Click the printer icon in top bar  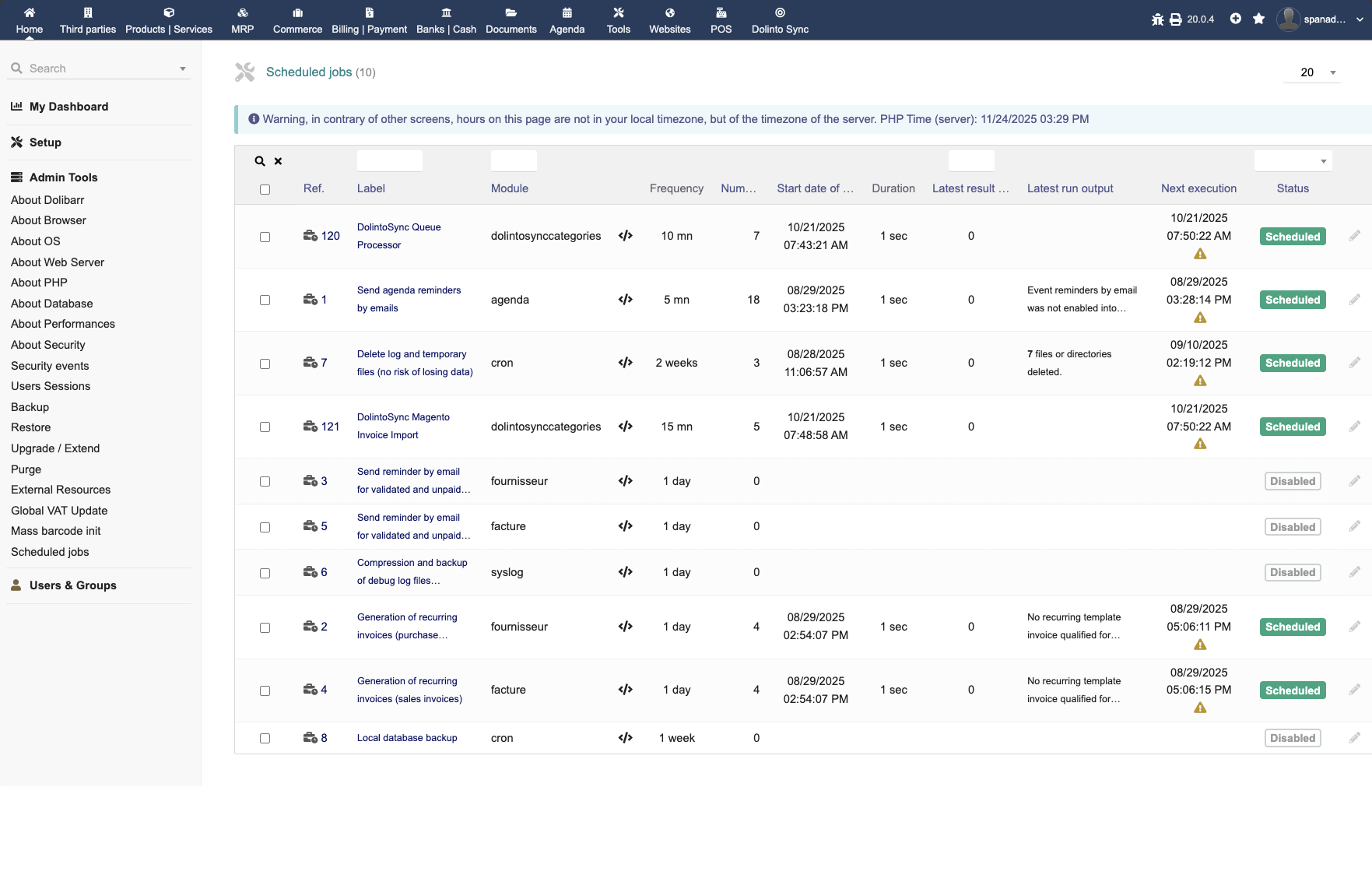(x=1175, y=19)
